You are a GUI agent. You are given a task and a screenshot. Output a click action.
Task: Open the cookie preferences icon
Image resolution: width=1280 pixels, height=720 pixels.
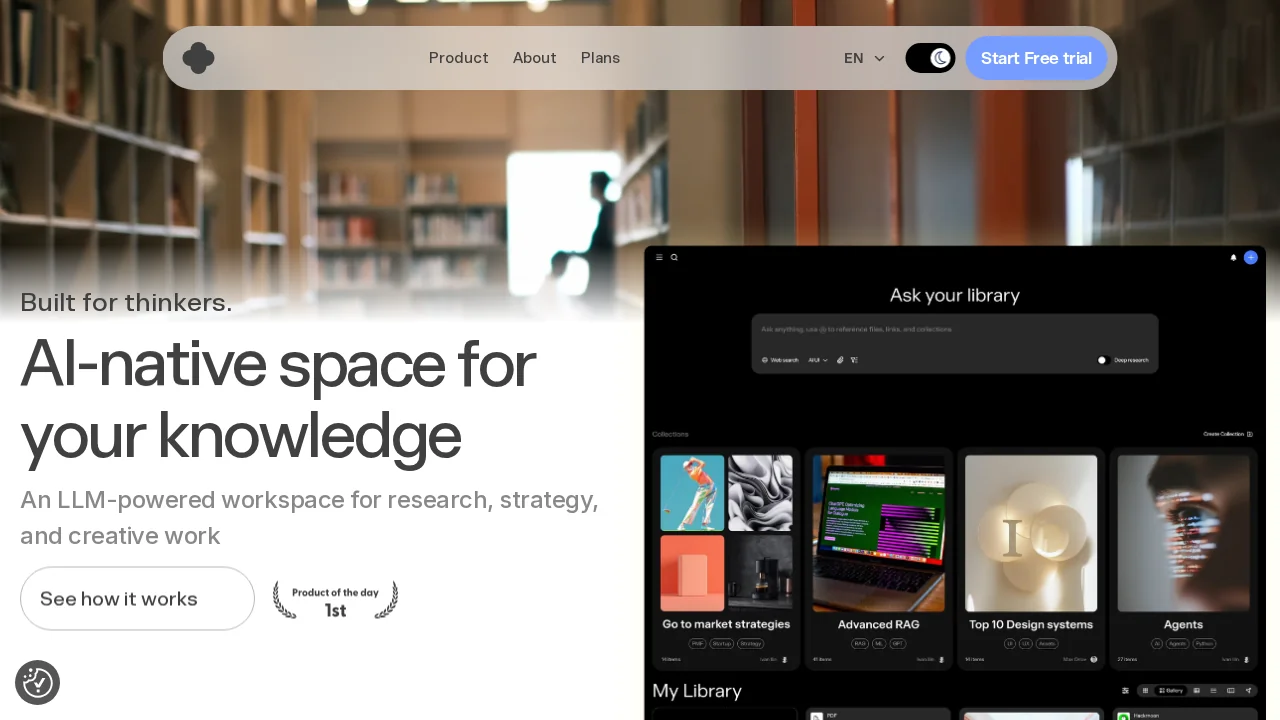[38, 683]
